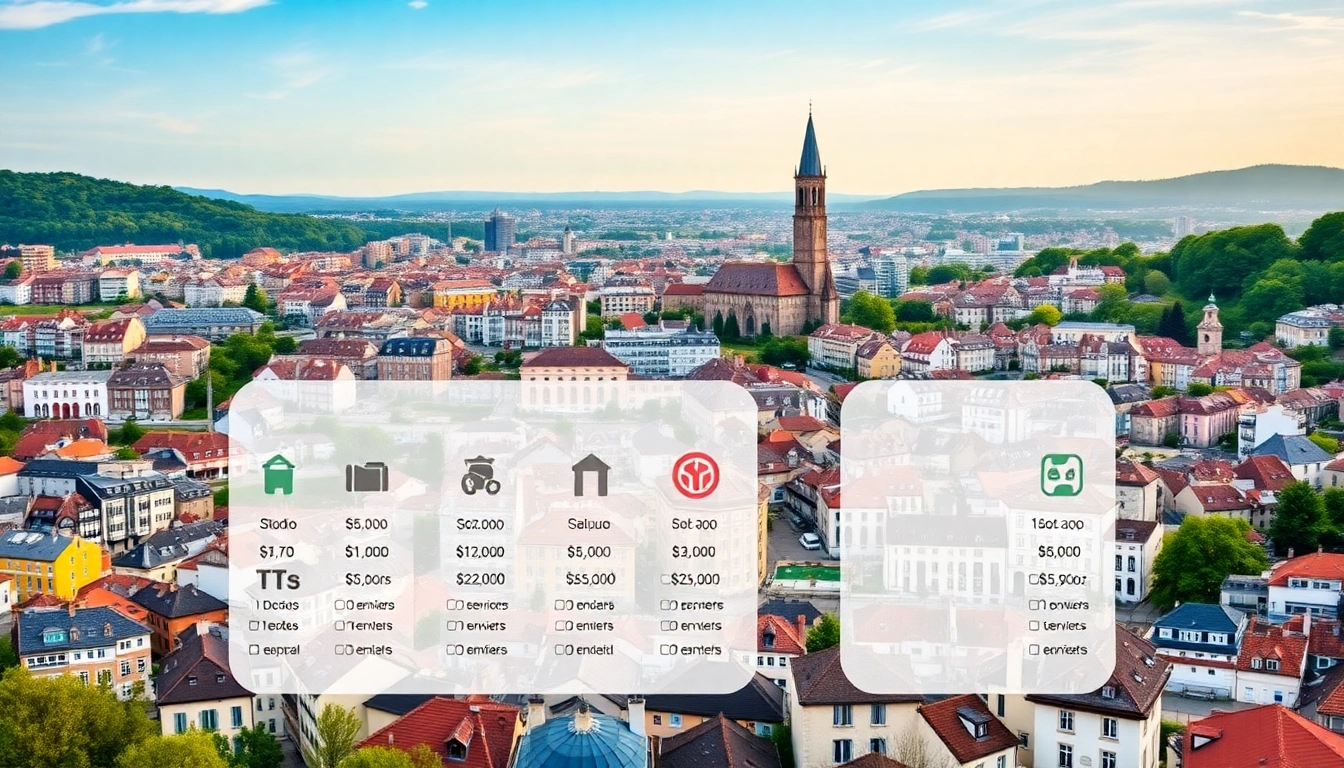1344x768 pixels.
Task: Check the 'eapral' checkbox in first column
Action: (x=254, y=650)
